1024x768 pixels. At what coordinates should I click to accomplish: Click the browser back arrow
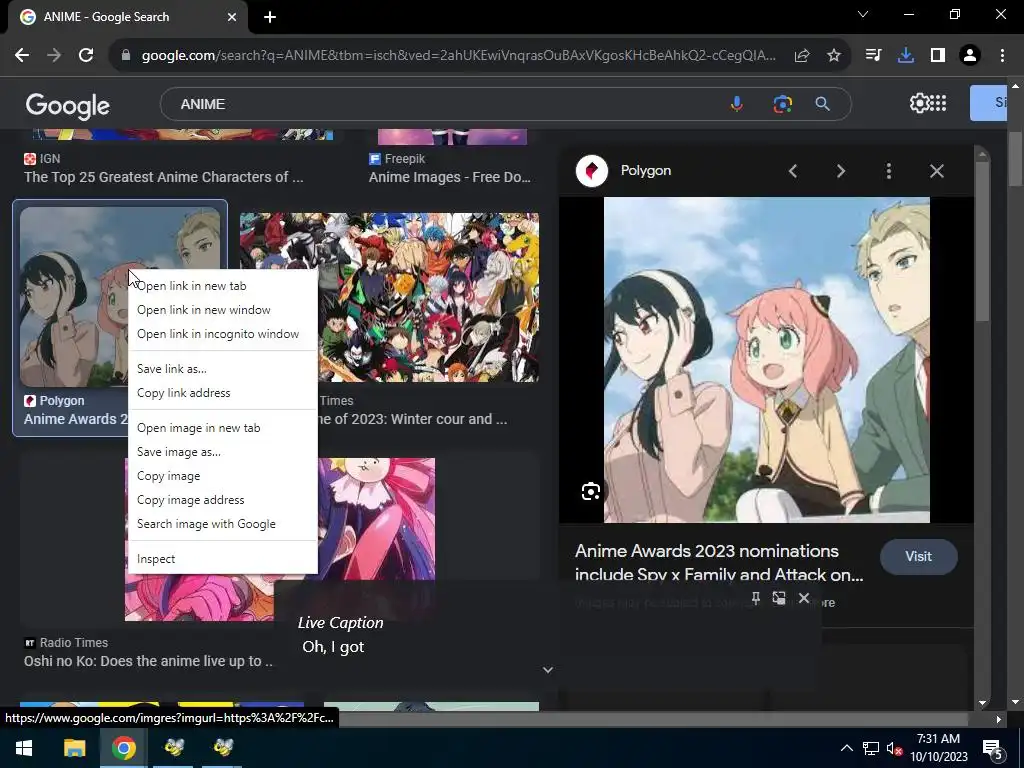22,56
